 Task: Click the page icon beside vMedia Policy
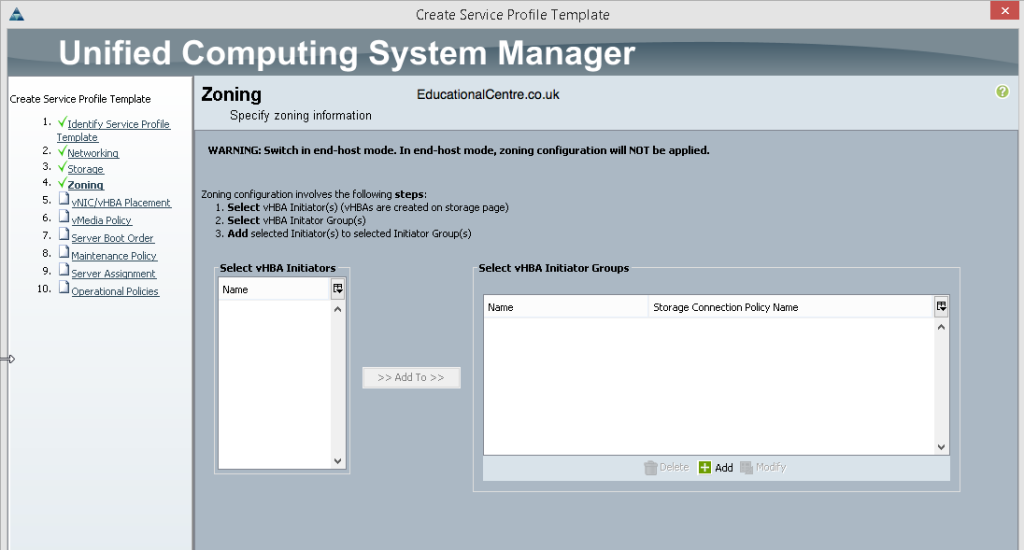click(64, 216)
